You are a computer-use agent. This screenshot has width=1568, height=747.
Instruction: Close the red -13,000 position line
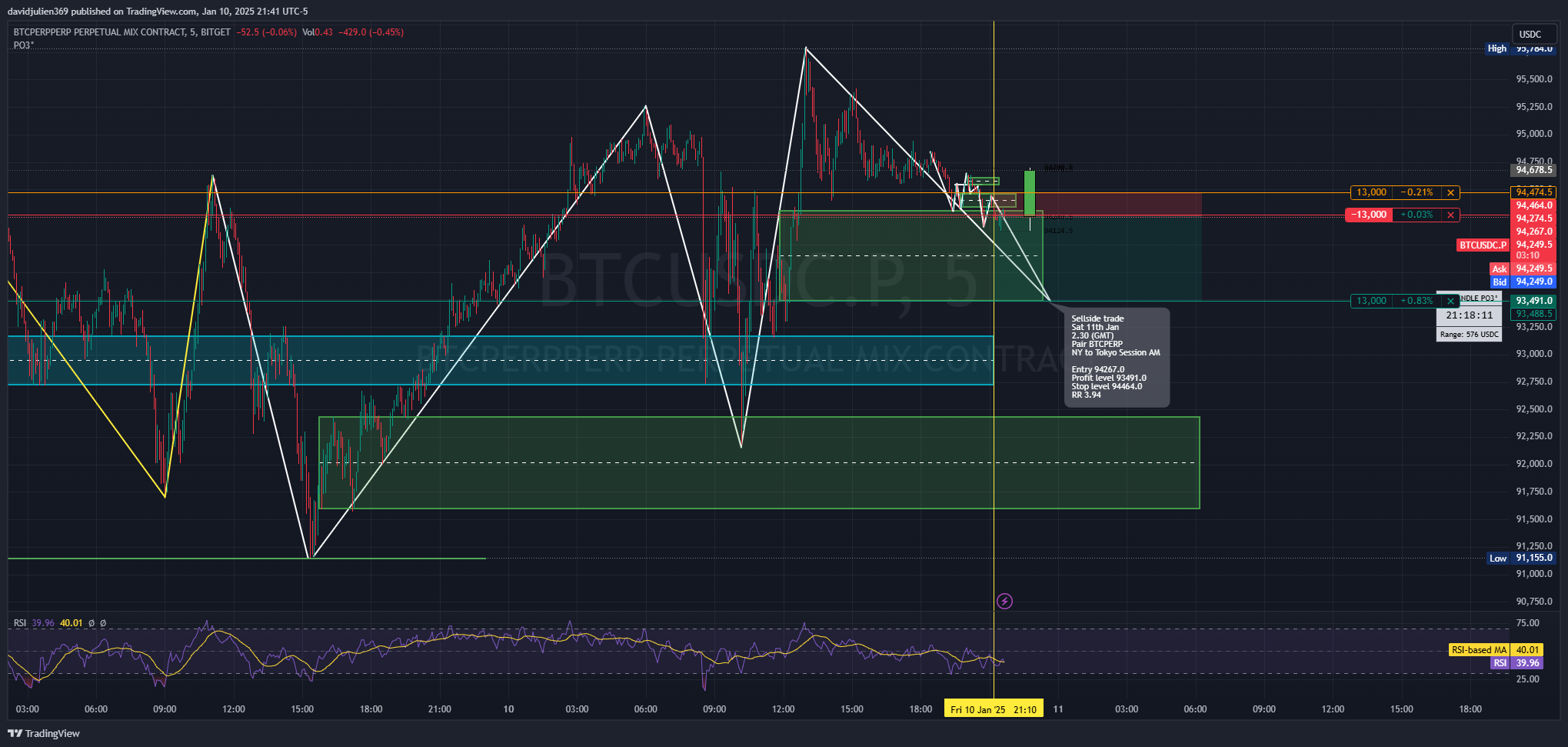1450,215
